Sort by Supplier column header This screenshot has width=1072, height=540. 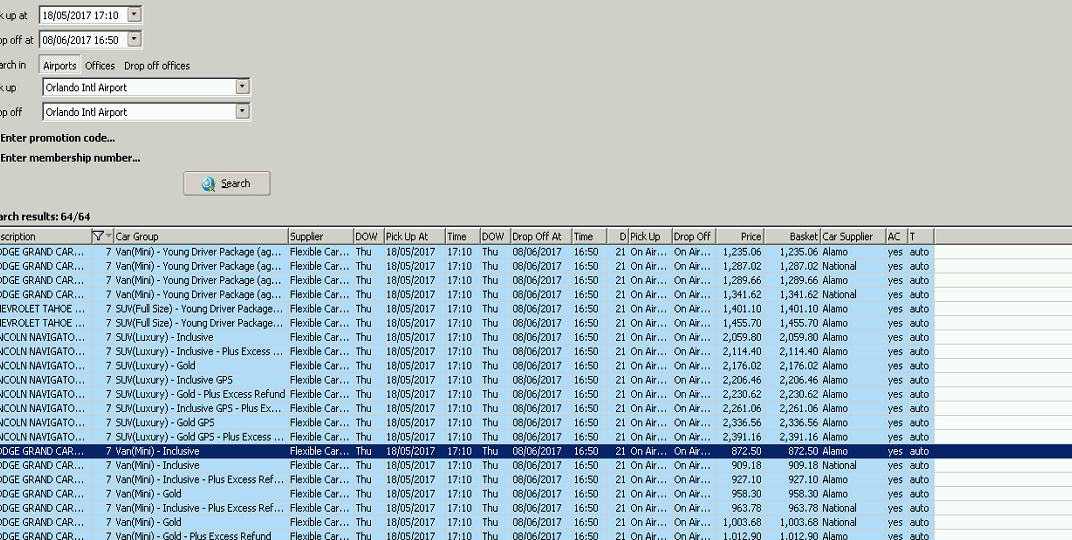point(321,237)
